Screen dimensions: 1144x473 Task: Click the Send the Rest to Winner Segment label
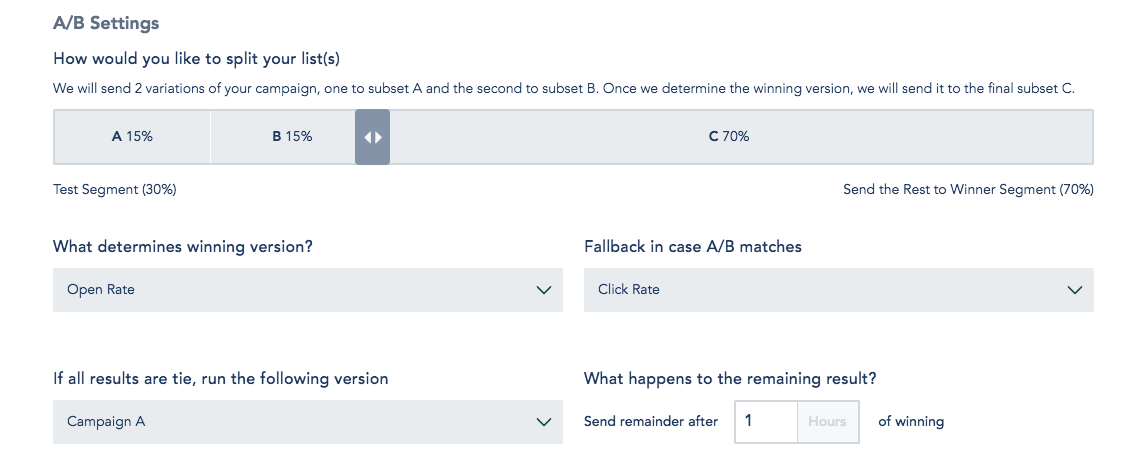pos(968,189)
